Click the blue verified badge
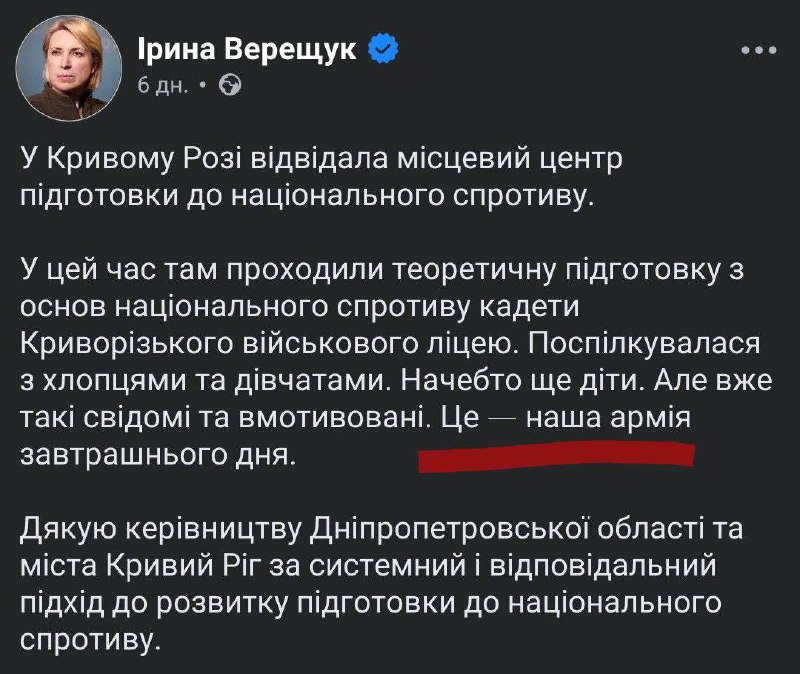 [384, 46]
